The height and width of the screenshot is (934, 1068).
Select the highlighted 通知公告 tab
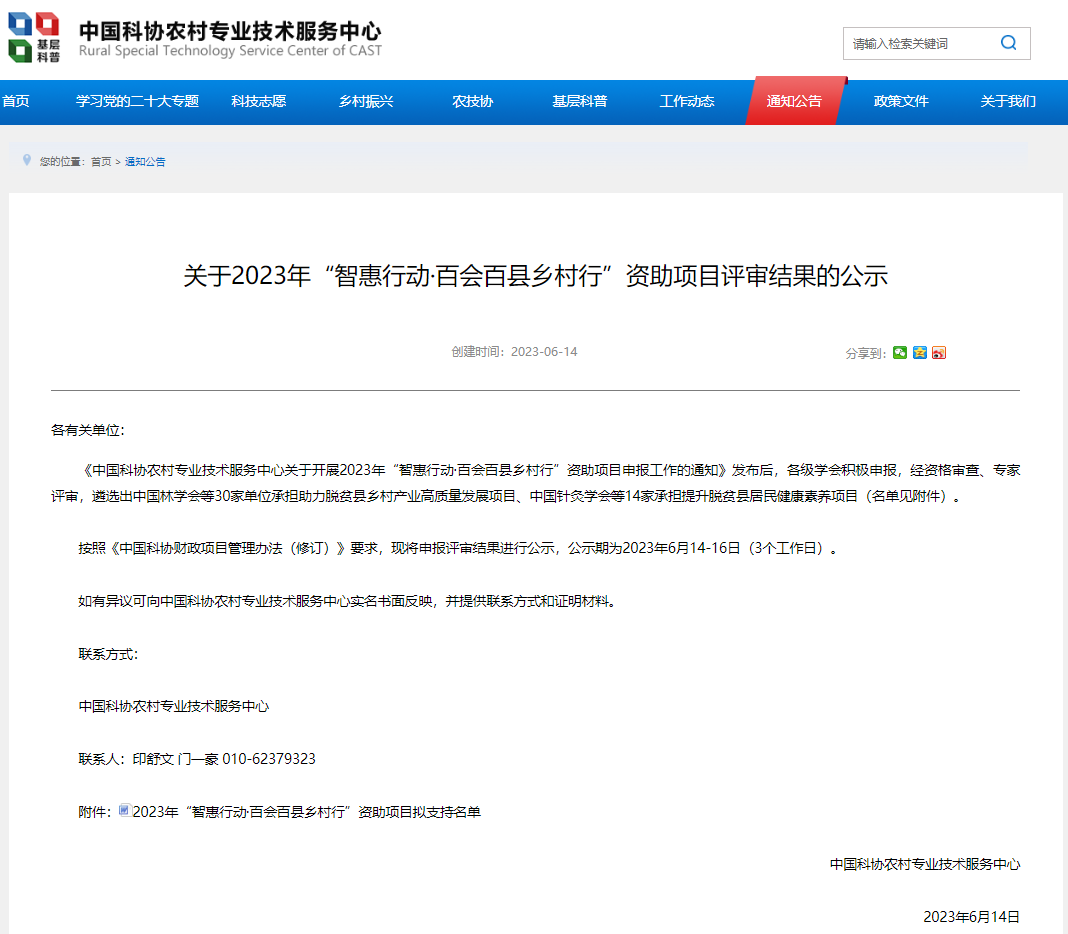point(794,101)
